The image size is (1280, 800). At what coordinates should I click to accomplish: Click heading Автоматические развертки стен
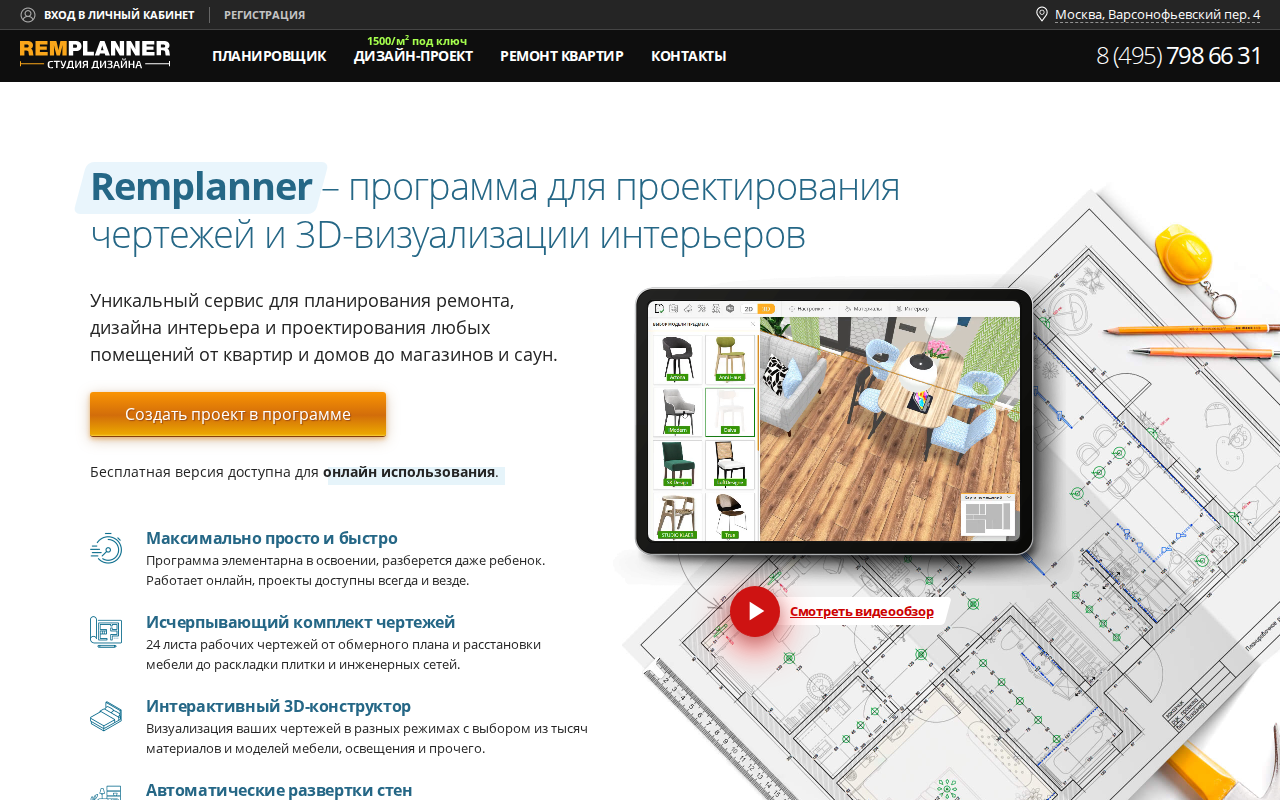click(279, 790)
